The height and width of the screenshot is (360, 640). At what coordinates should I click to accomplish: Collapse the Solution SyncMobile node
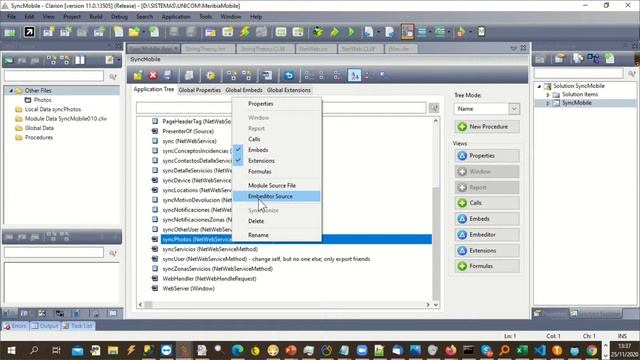tap(539, 86)
